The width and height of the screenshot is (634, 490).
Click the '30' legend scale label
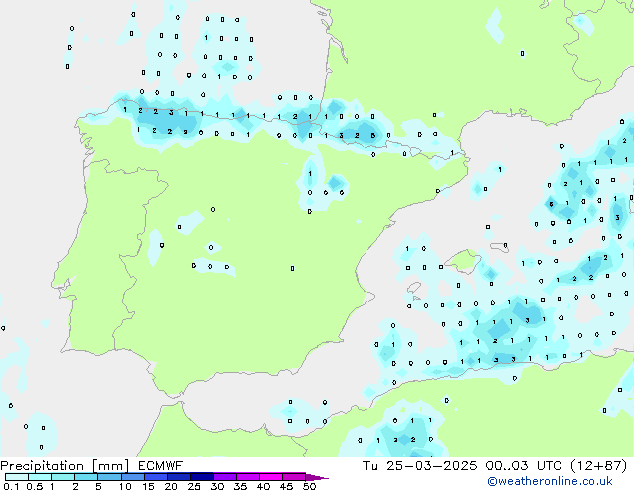pos(217,486)
